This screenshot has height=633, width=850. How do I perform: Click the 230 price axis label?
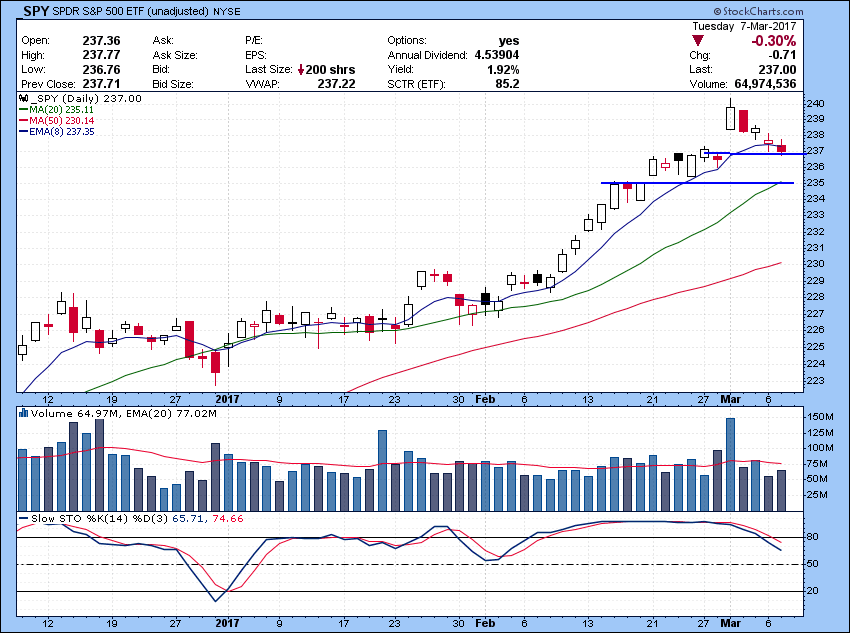(816, 264)
